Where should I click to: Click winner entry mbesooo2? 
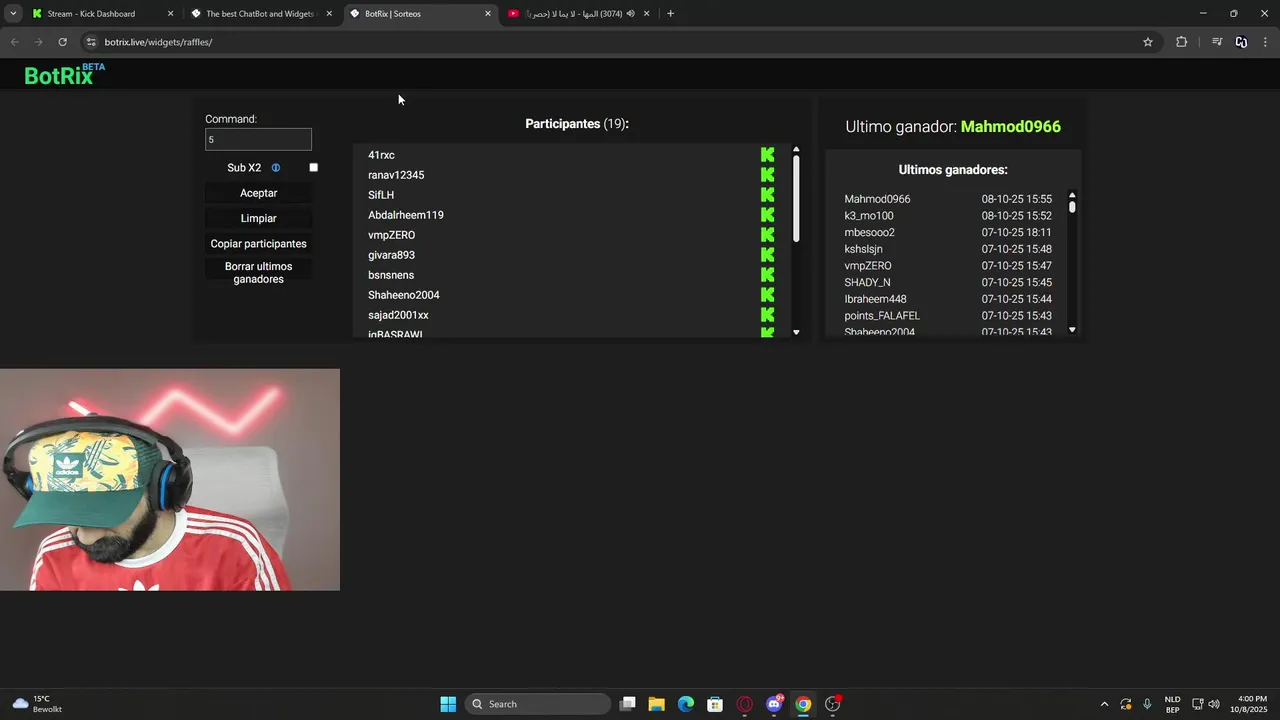click(869, 232)
